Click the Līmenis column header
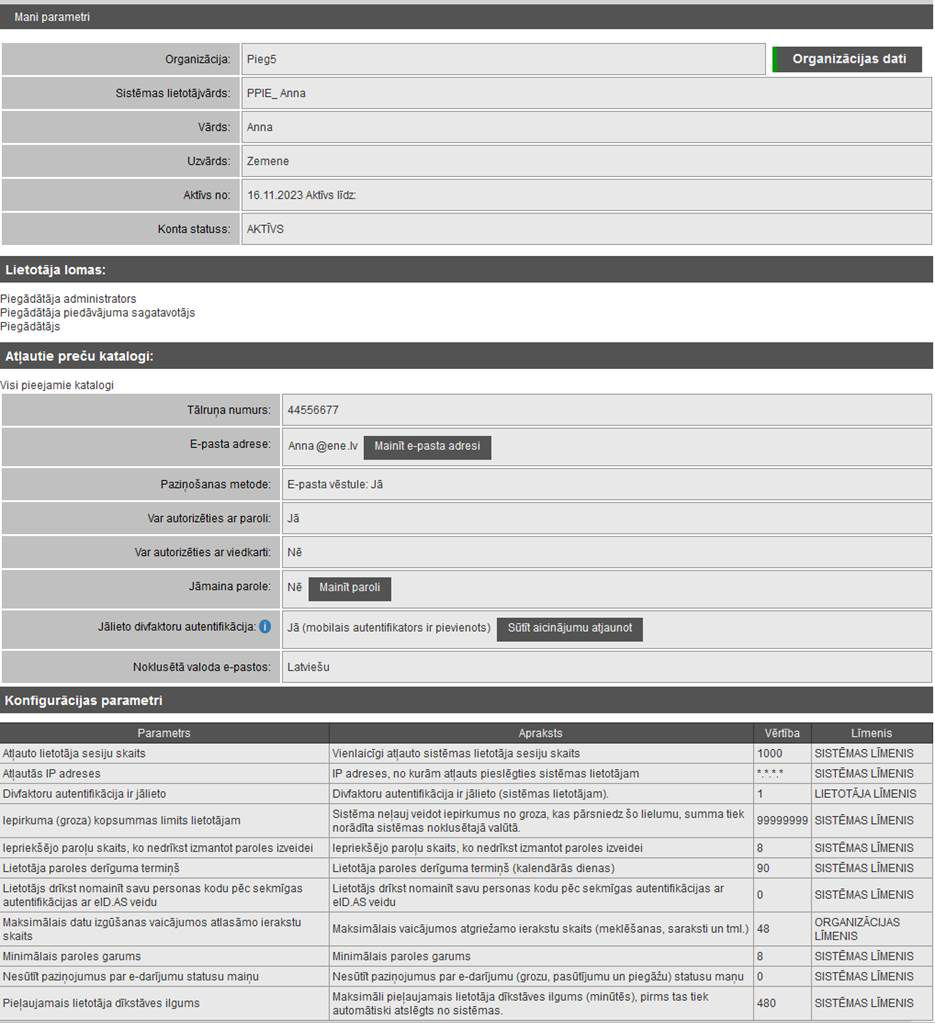 click(x=872, y=733)
